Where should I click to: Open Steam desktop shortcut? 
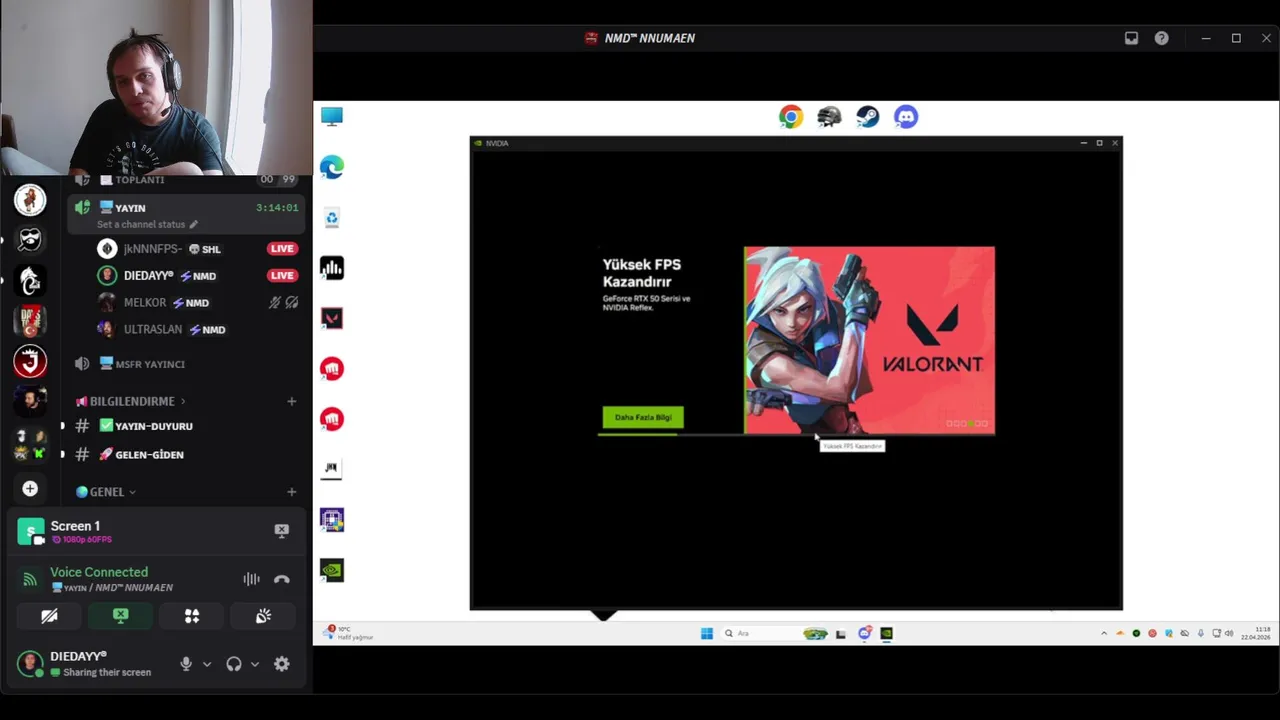[868, 117]
